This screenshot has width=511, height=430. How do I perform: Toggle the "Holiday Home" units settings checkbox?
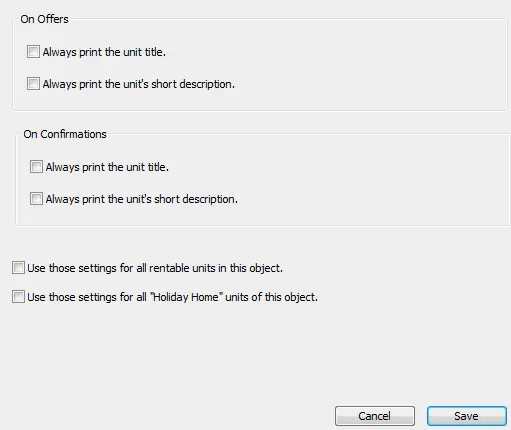[18, 297]
